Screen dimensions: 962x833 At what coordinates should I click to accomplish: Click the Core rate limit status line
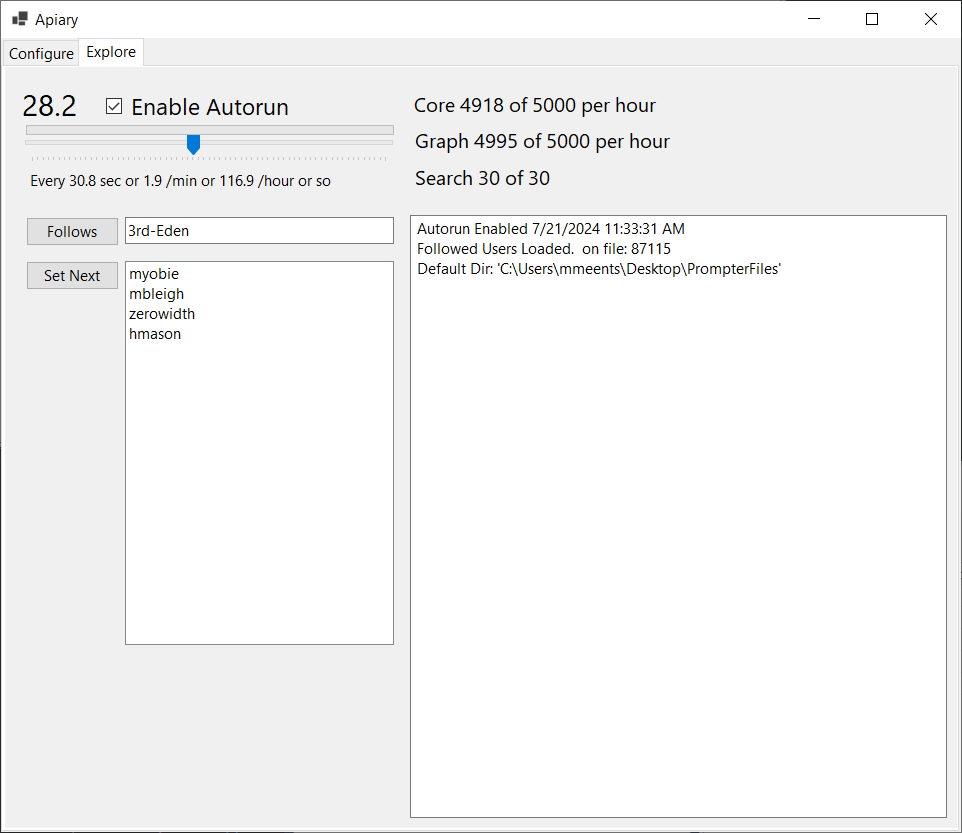534,105
